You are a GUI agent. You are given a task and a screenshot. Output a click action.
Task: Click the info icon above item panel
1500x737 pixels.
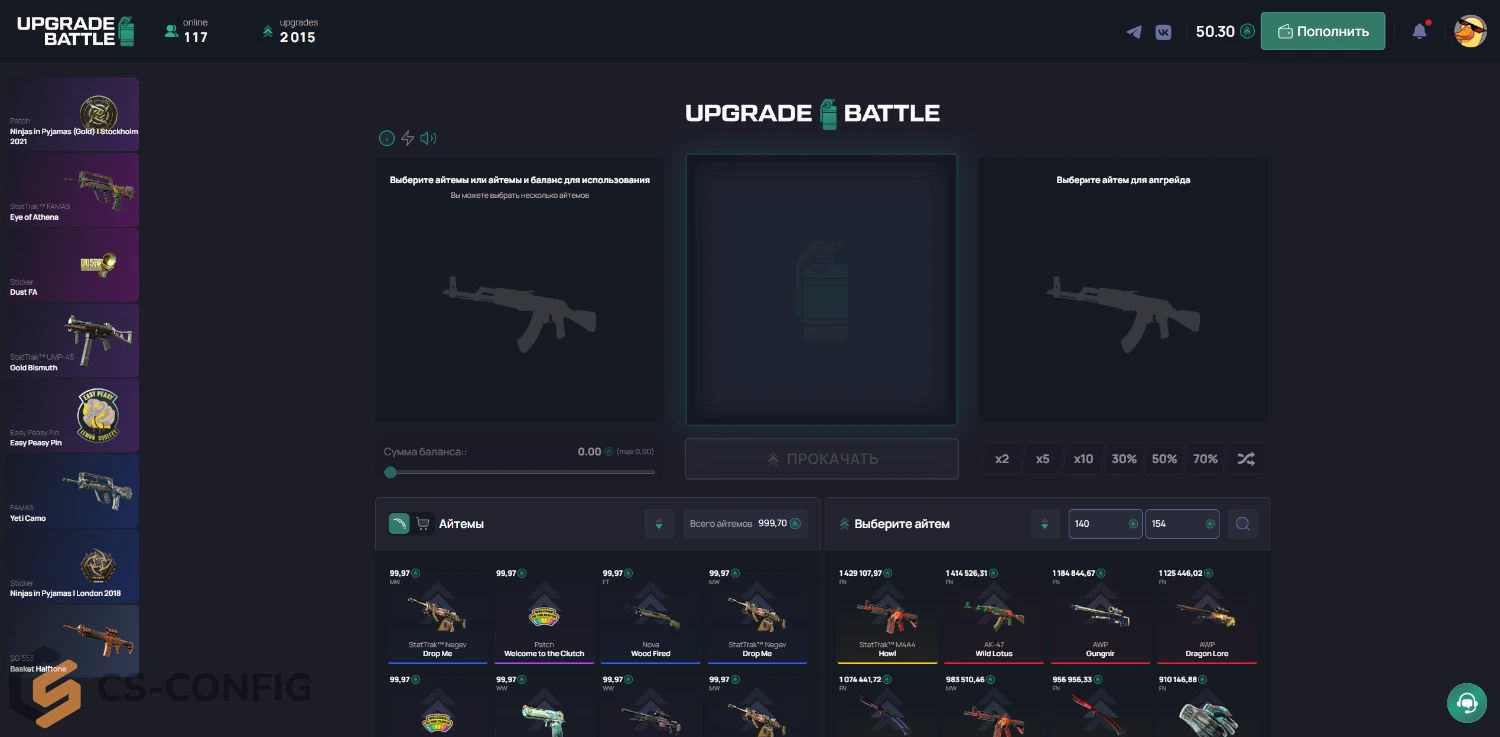click(387, 138)
